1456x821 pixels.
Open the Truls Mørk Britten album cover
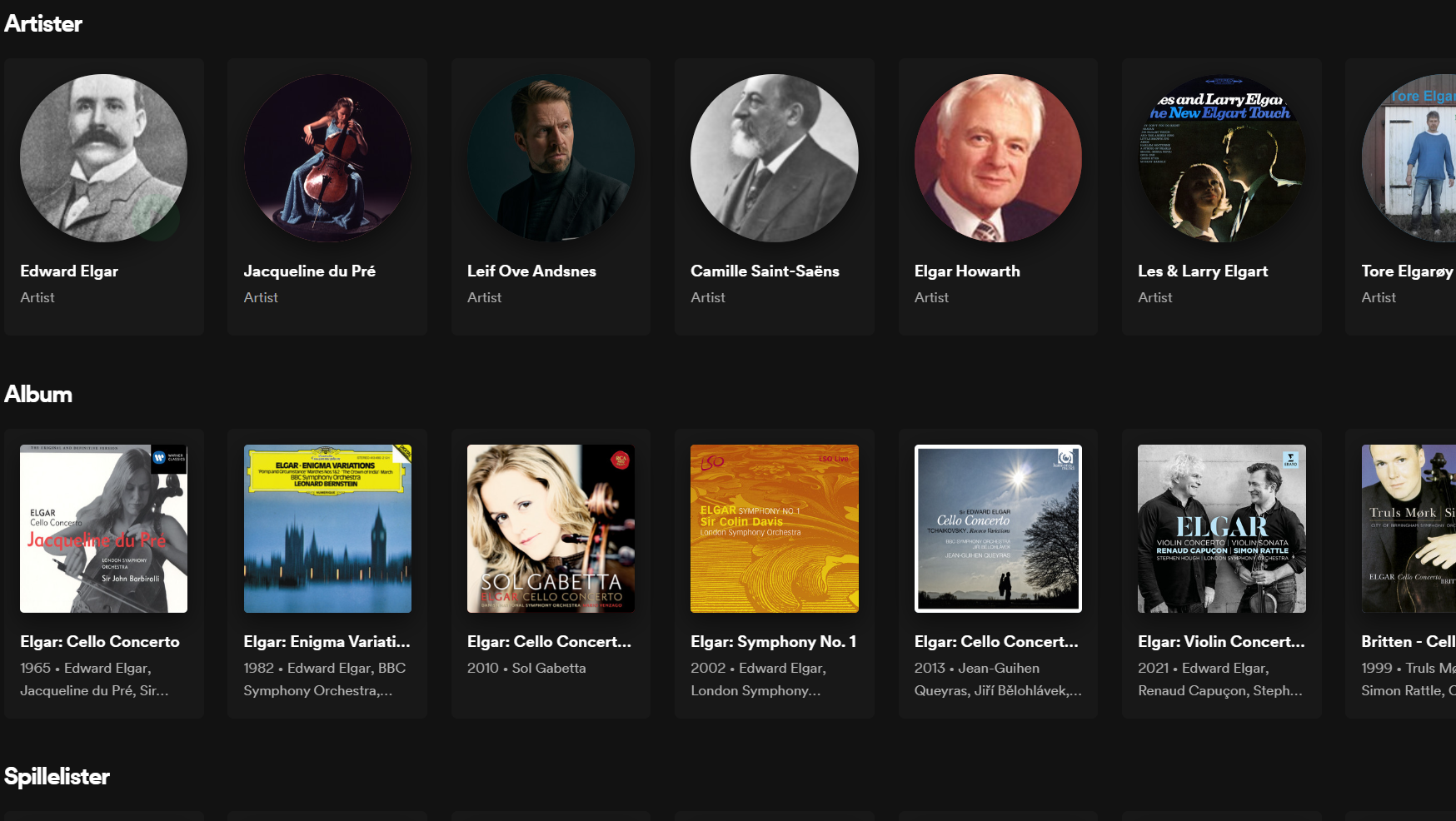point(1409,529)
